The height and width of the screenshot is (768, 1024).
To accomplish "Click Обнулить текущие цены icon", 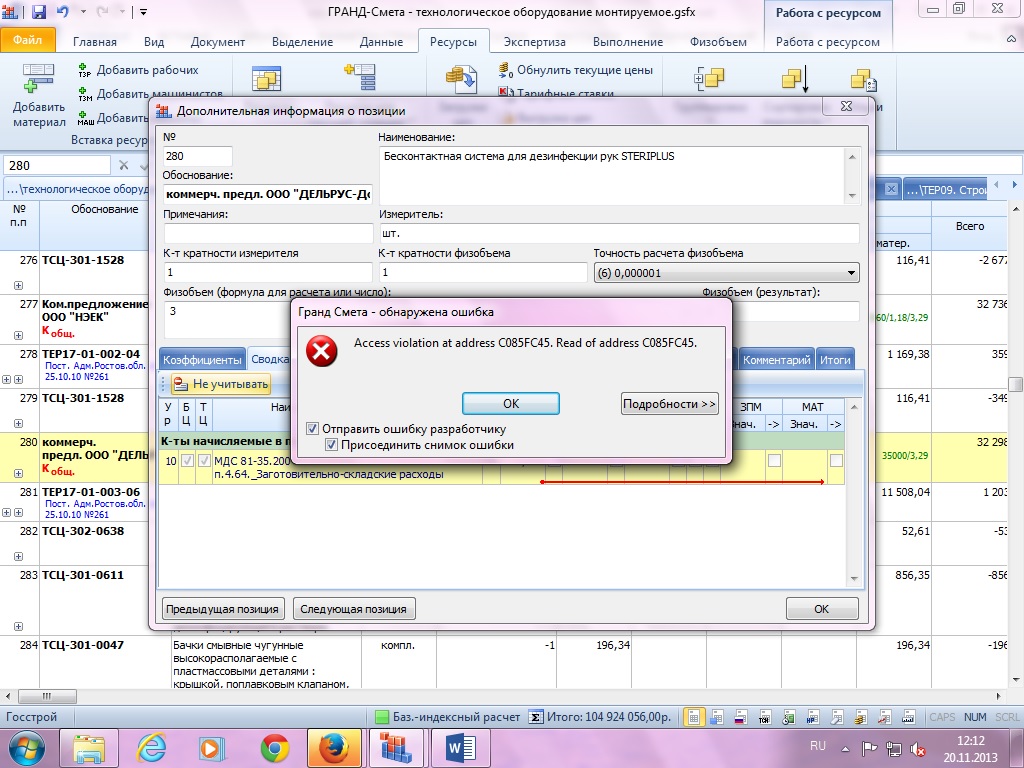I will (507, 71).
